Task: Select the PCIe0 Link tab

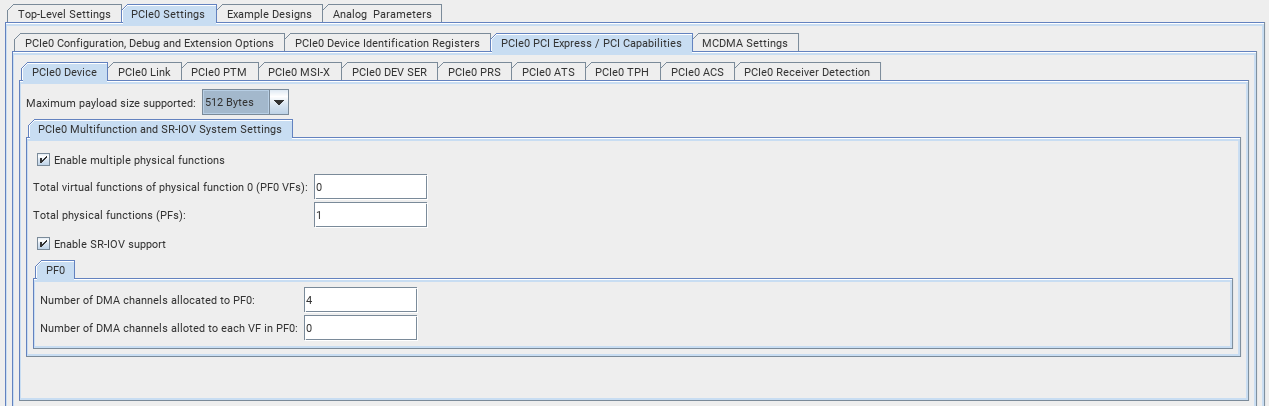Action: click(x=144, y=72)
